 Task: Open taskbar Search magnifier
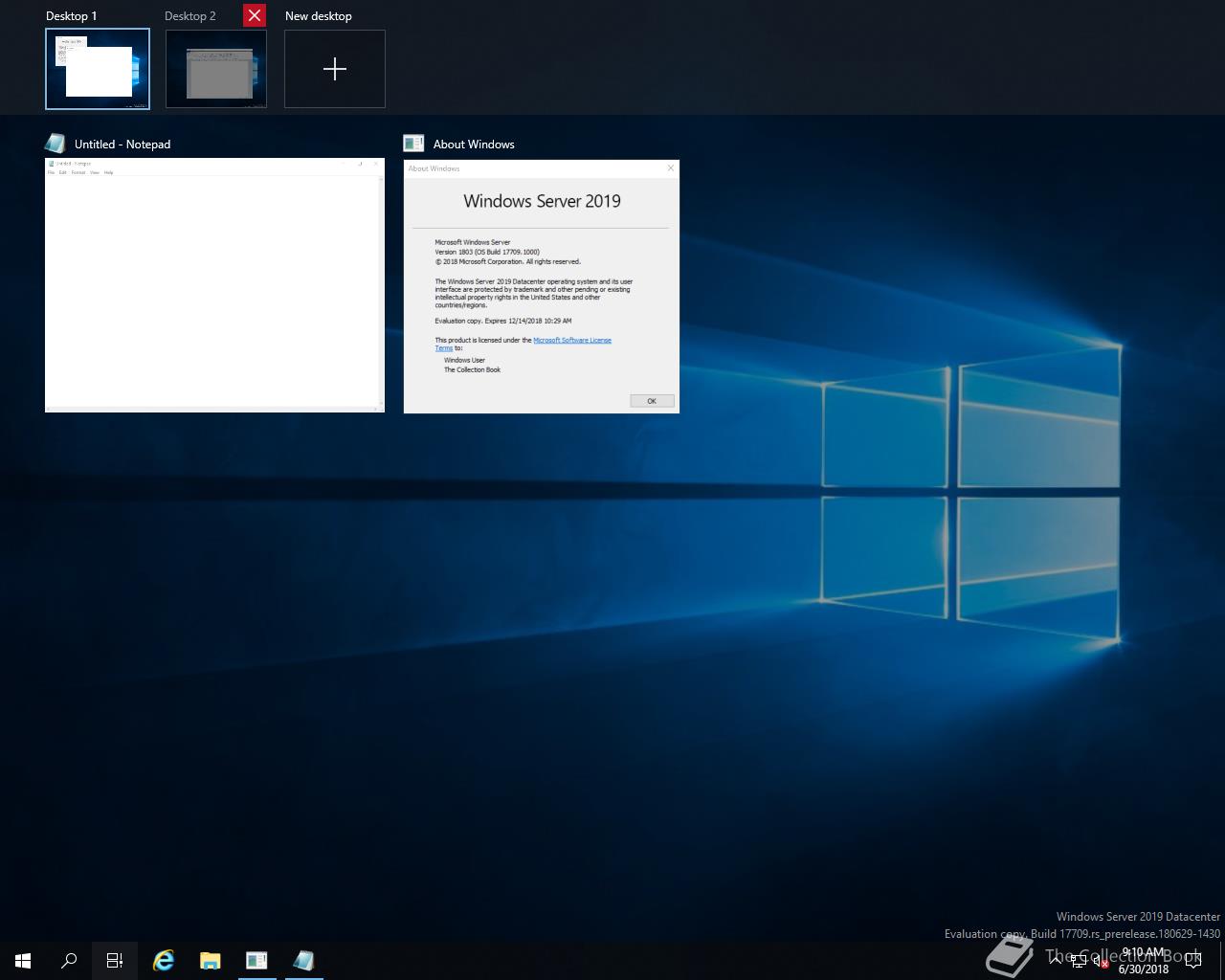tap(69, 961)
